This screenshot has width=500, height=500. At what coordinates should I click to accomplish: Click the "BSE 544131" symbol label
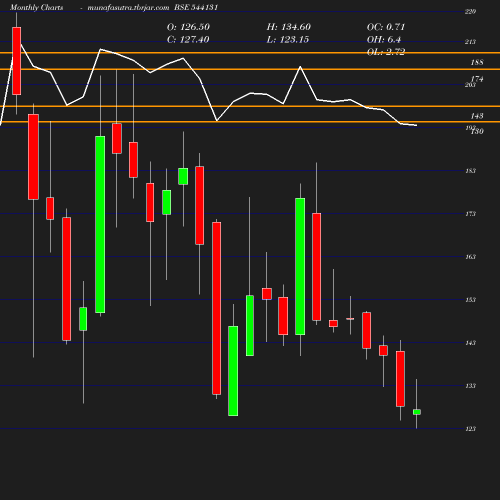pyautogui.click(x=196, y=7)
